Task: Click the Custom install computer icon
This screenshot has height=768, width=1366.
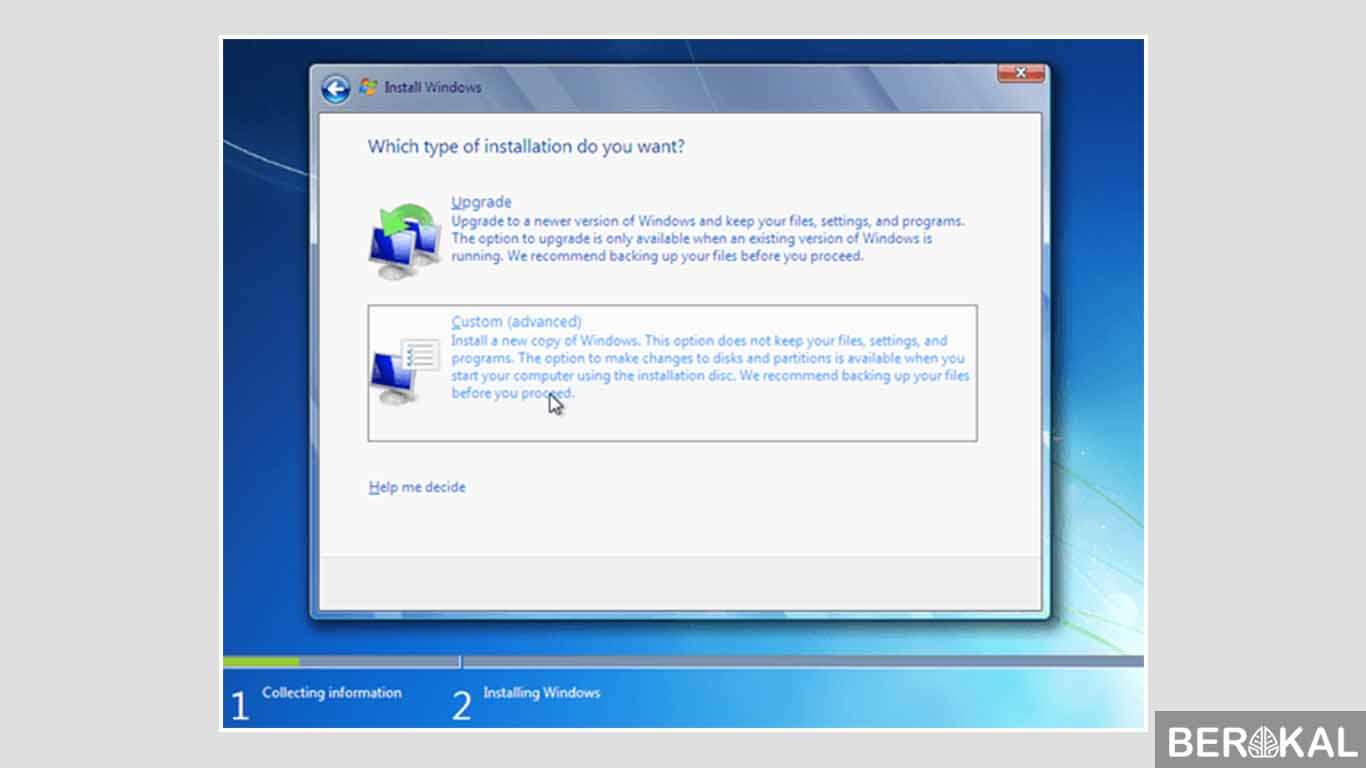Action: pos(405,371)
